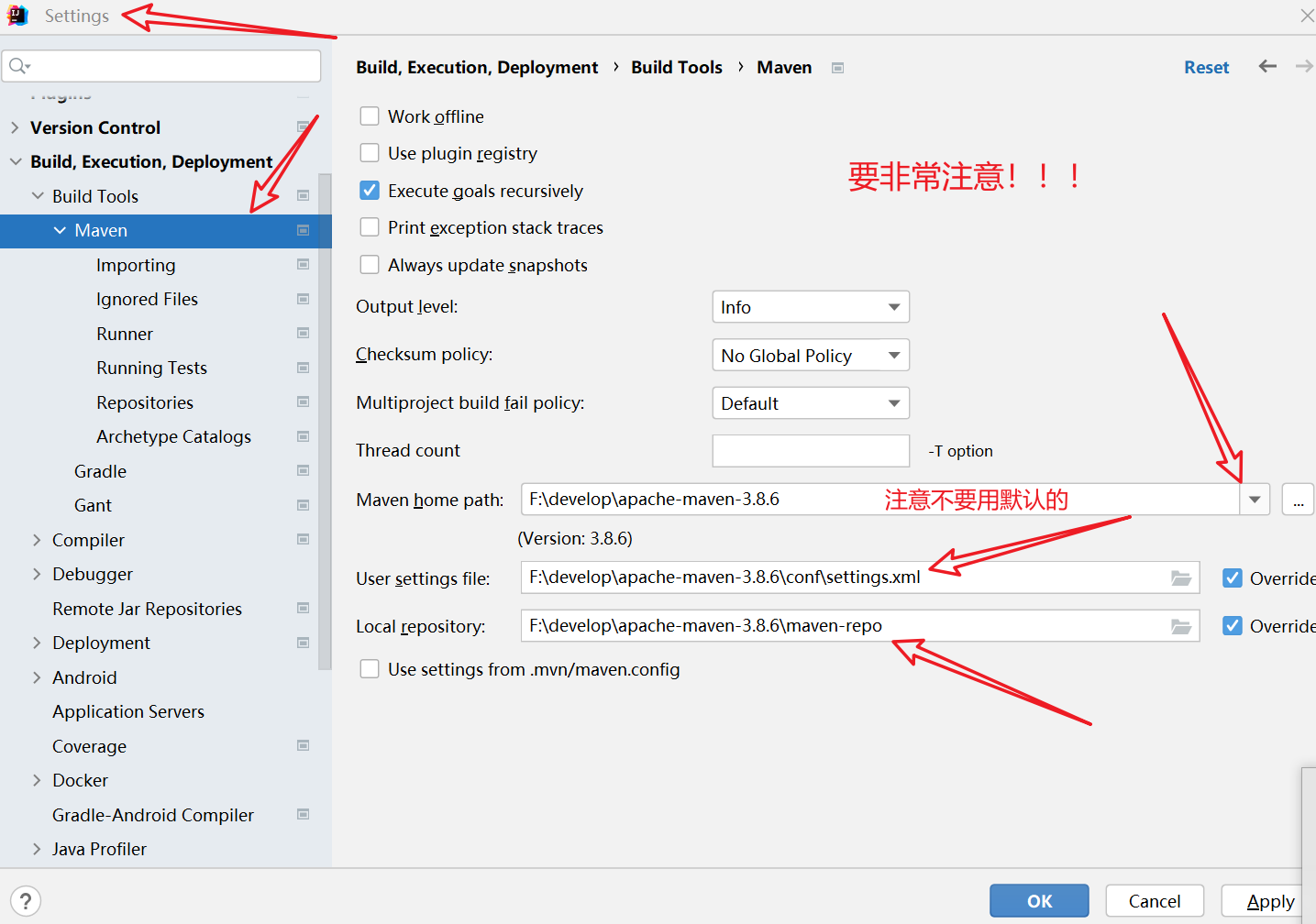Screen dimensions: 1316x924
Task: Expand the Java Profiler node
Action: (x=37, y=849)
